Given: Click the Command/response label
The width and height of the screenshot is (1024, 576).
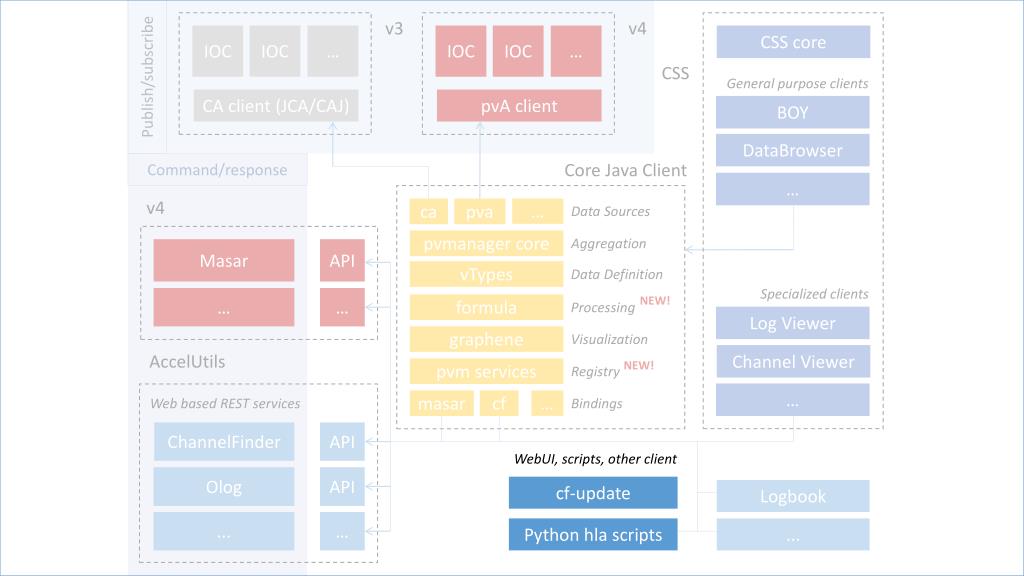Looking at the screenshot, I should point(217,170).
